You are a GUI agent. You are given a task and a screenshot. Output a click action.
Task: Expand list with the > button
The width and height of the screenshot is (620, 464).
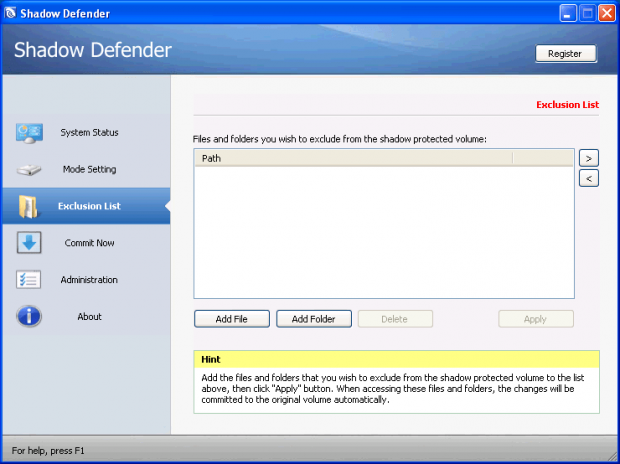589,158
